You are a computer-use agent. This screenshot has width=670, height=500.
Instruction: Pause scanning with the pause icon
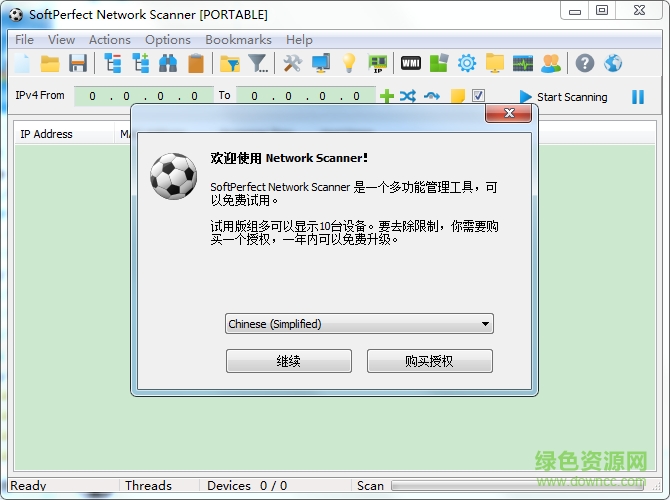638,97
